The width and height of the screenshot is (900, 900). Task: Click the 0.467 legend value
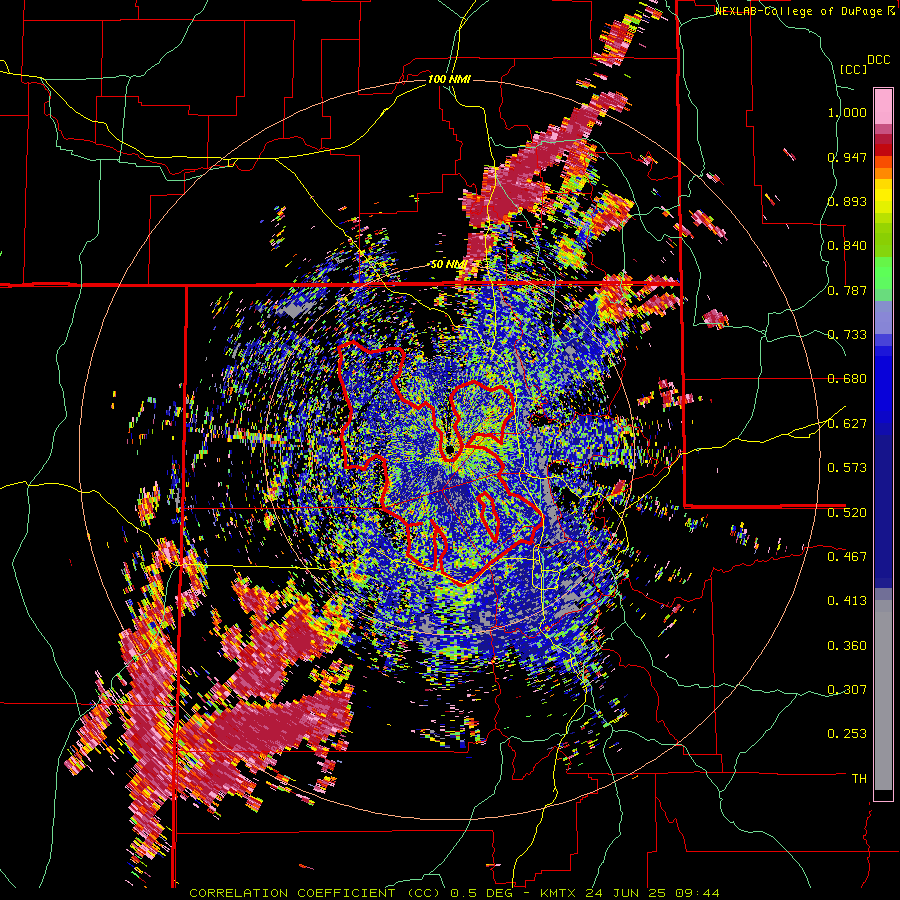click(847, 557)
